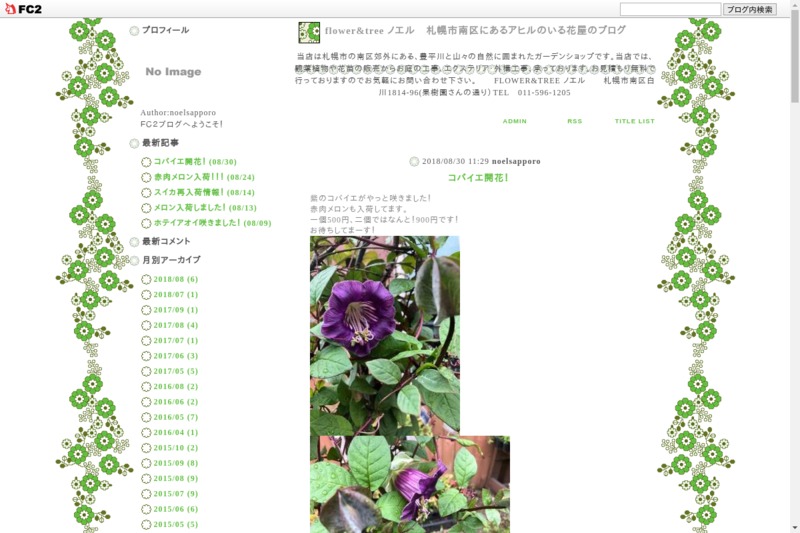800x533 pixels.
Task: Click the No Image profile placeholder
Action: 173,71
